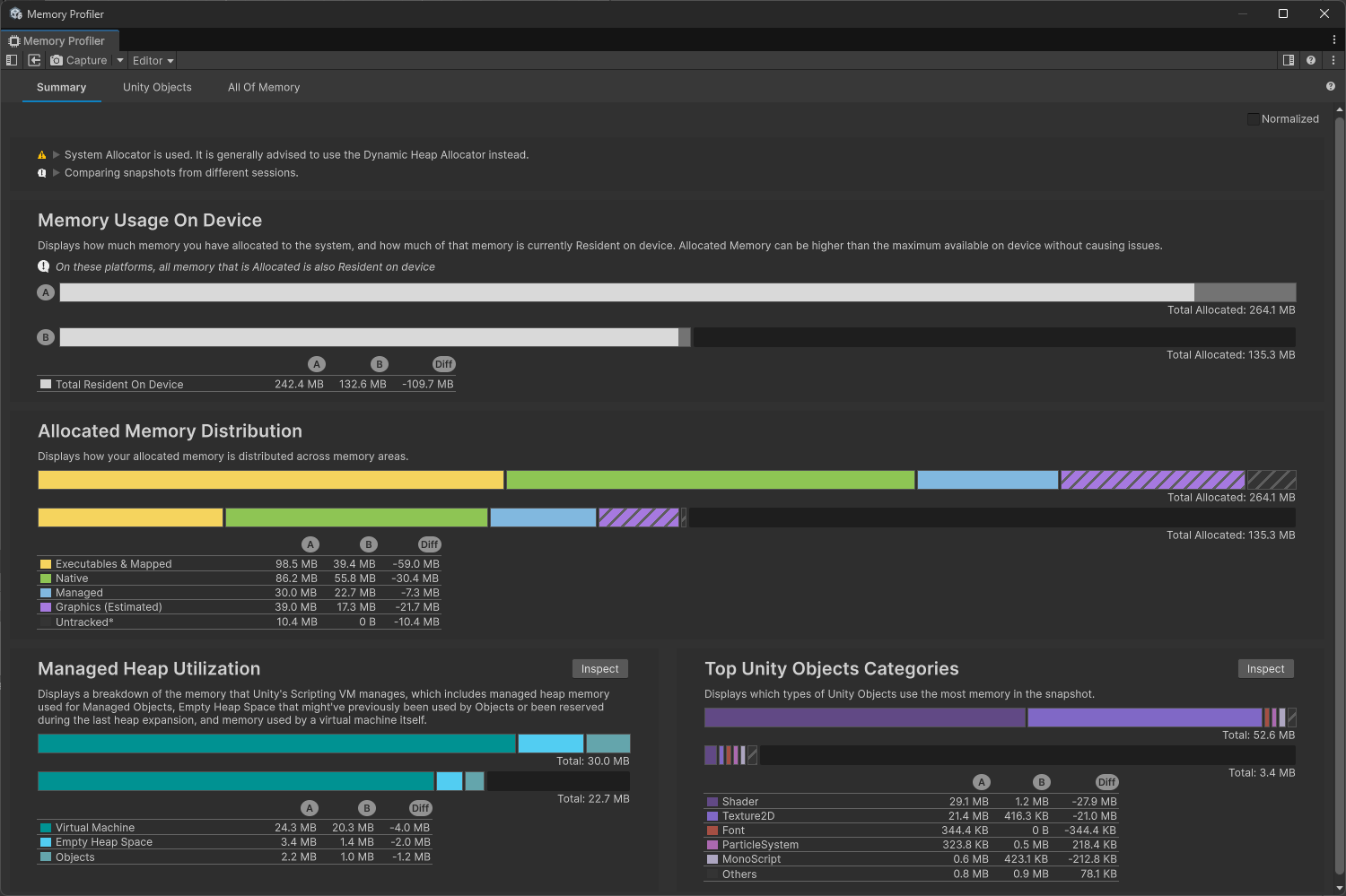Click the scrollbar down arrow at bottom

point(1340,889)
